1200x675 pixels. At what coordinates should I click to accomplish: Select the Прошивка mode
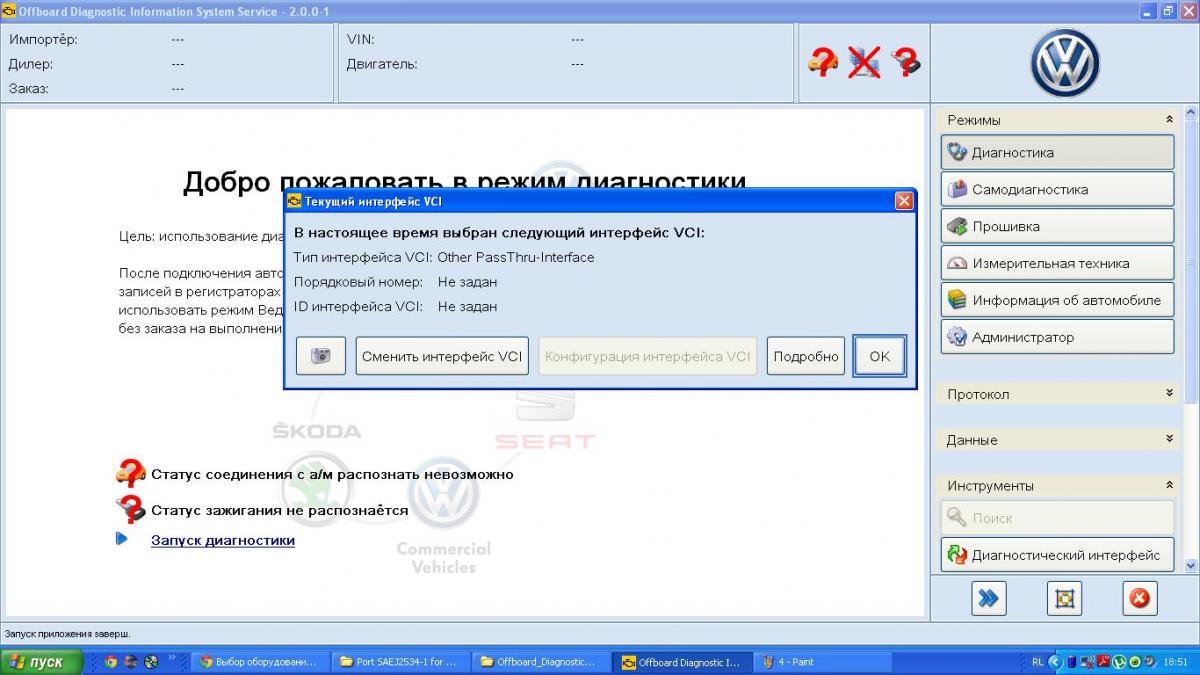1057,226
